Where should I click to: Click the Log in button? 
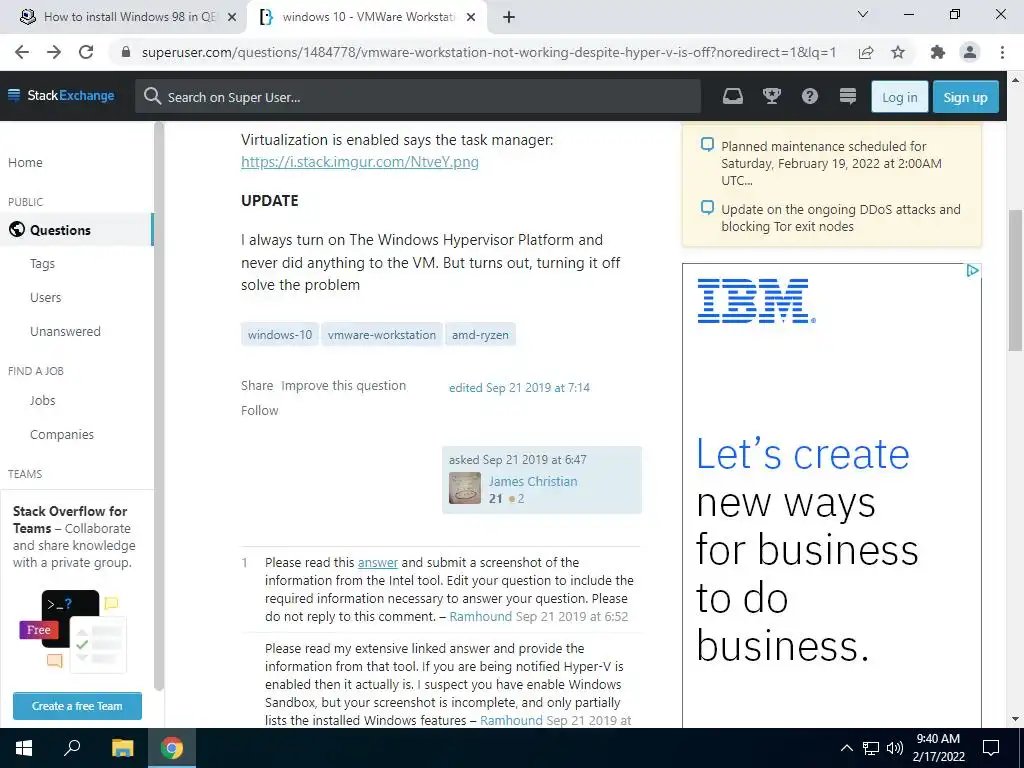(x=899, y=97)
